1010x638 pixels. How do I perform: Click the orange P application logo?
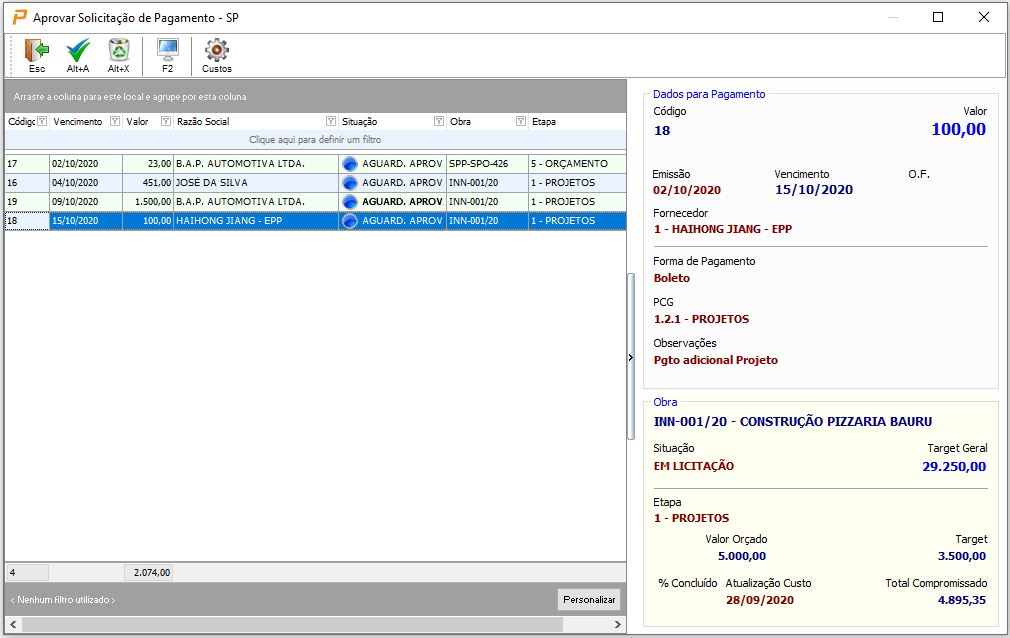20,17
